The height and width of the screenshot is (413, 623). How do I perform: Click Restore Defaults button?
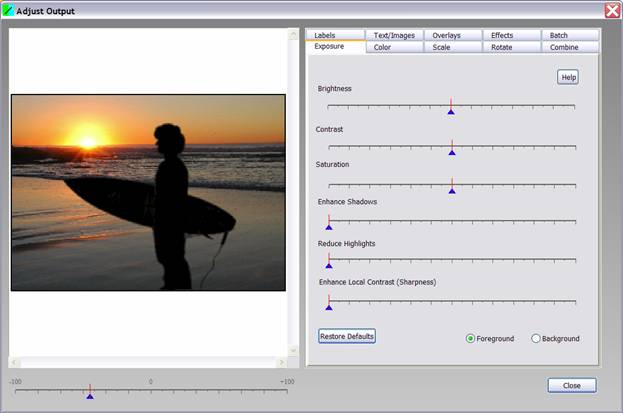coord(347,336)
